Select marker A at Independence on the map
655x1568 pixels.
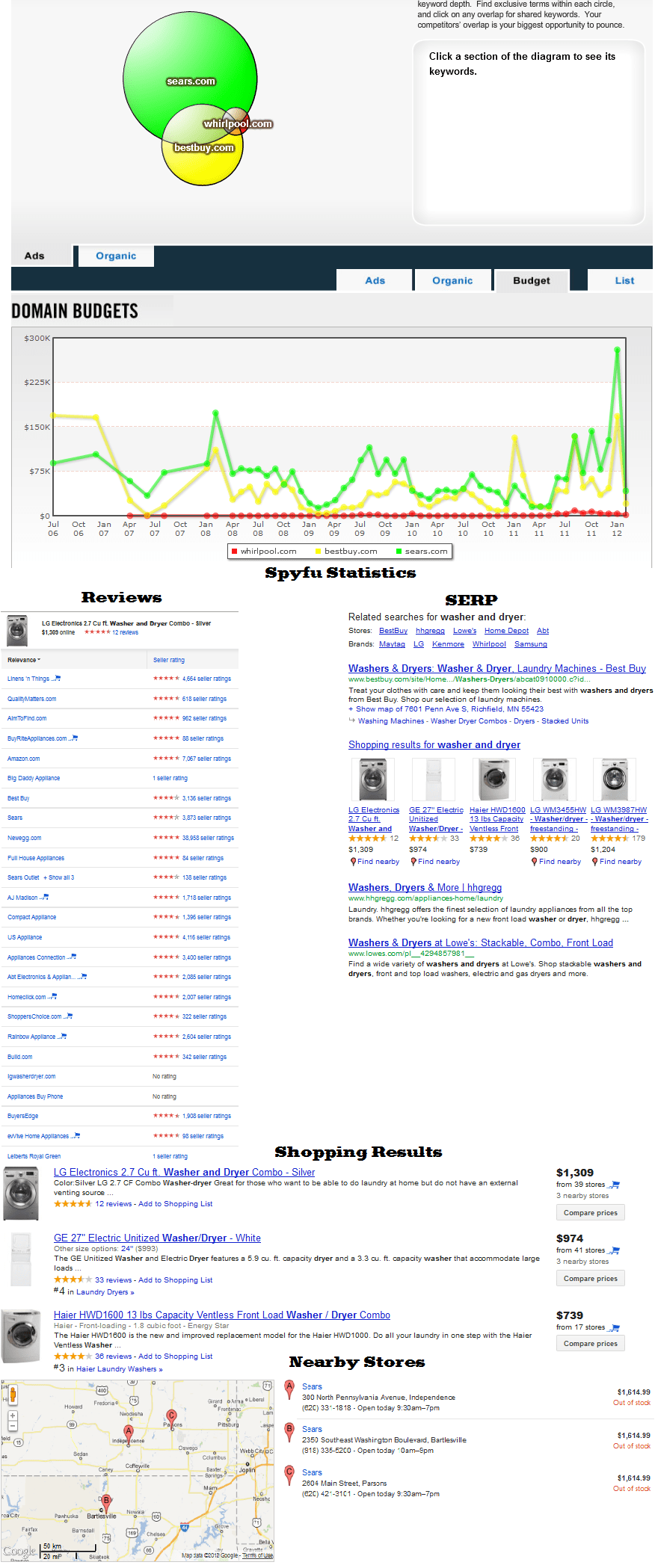click(x=129, y=1433)
